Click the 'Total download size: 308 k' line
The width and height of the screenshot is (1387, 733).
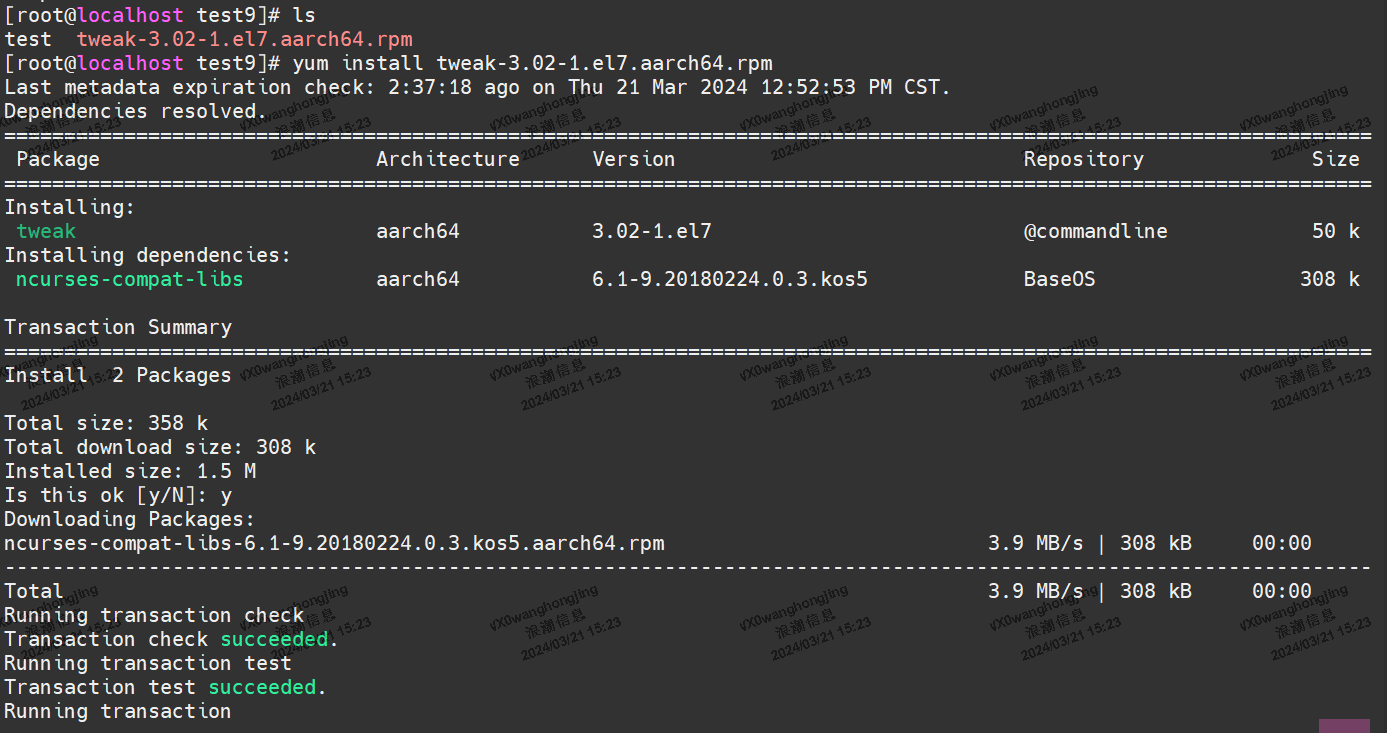point(160,447)
